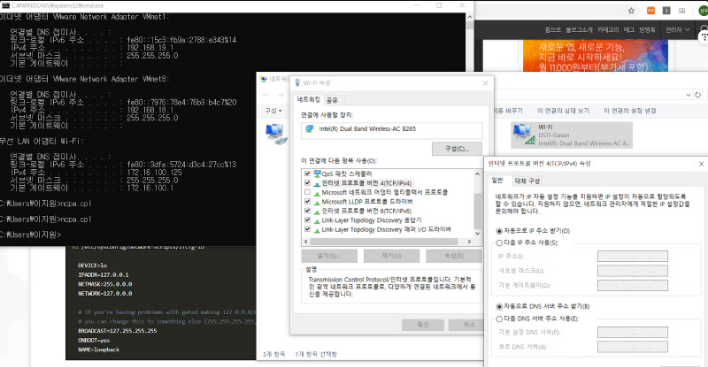Image resolution: width=708 pixels, height=367 pixels.
Task: Open the 카테고리 menu in blog navigation
Action: [x=608, y=30]
